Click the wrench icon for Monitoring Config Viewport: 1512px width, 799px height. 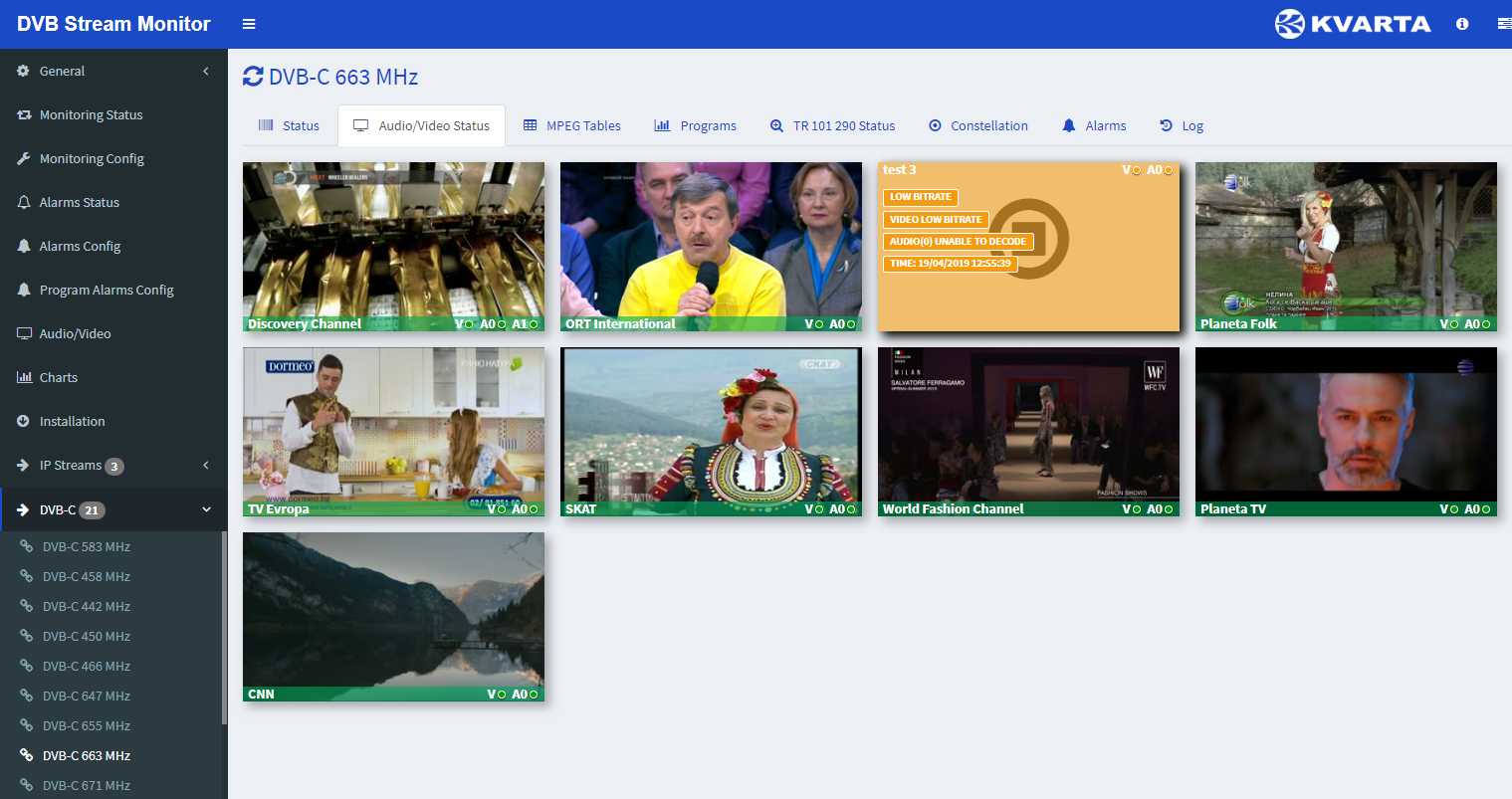click(x=24, y=158)
